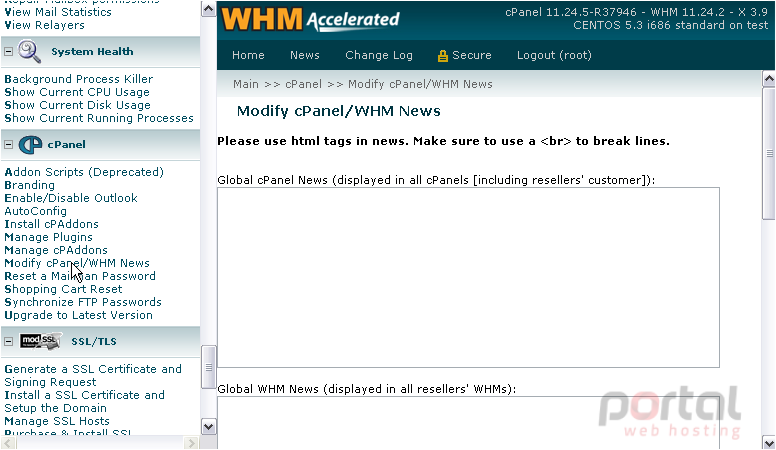This screenshot has width=776, height=450.
Task: Click into Global WHM News text area
Action: (468, 422)
